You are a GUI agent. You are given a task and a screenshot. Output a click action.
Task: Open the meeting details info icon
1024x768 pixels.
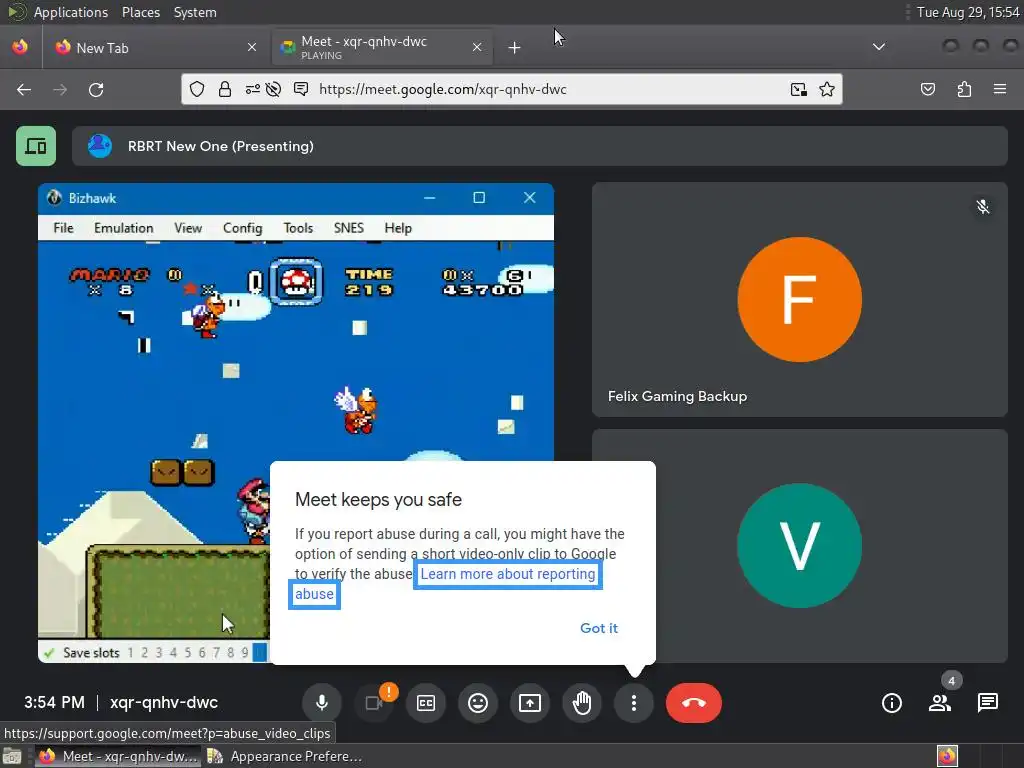point(891,703)
